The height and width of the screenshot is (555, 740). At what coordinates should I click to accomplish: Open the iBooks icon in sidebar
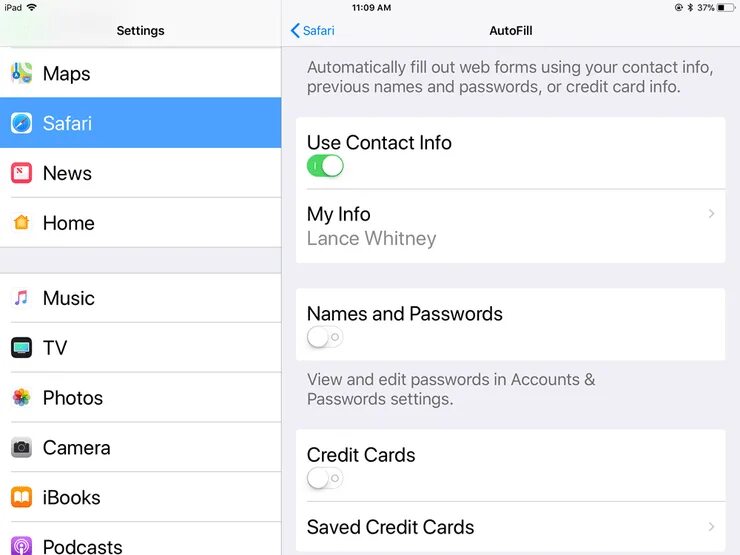click(x=21, y=497)
